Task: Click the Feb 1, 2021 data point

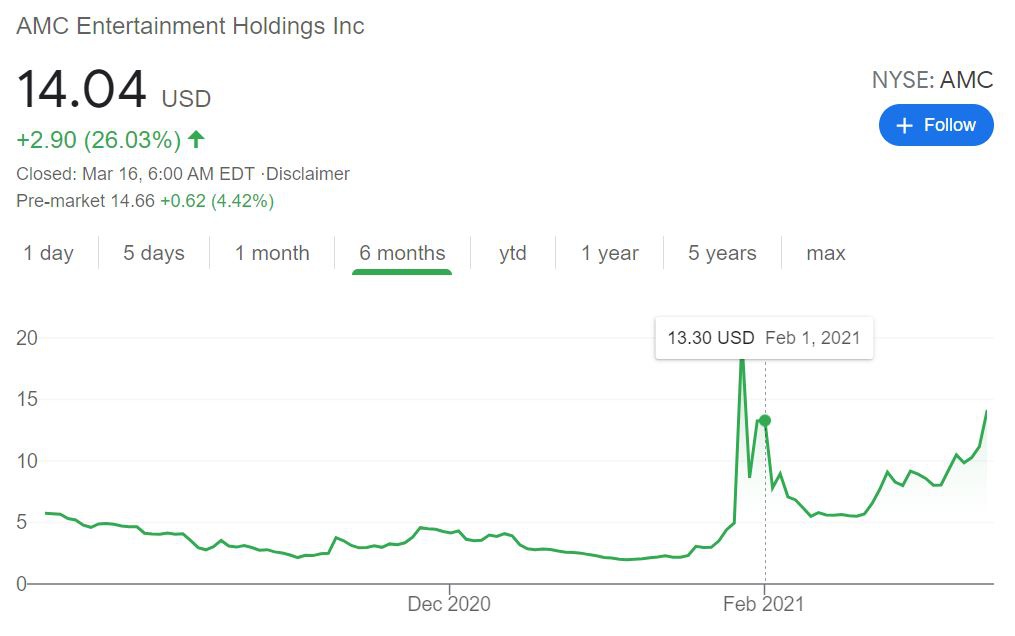Action: point(765,420)
